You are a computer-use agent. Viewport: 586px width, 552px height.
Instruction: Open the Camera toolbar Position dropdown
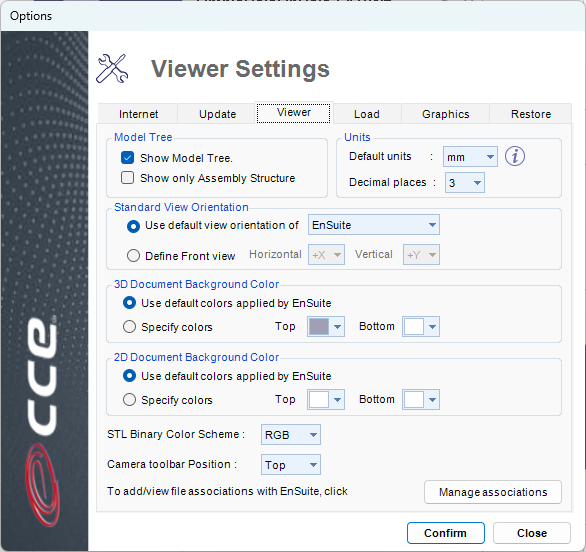pyautogui.click(x=291, y=465)
